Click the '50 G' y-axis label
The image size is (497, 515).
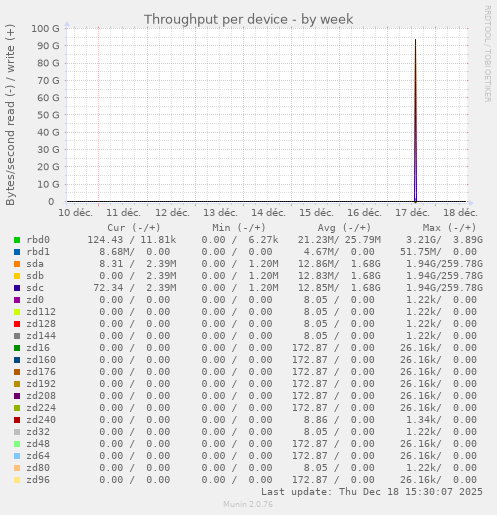(x=48, y=115)
